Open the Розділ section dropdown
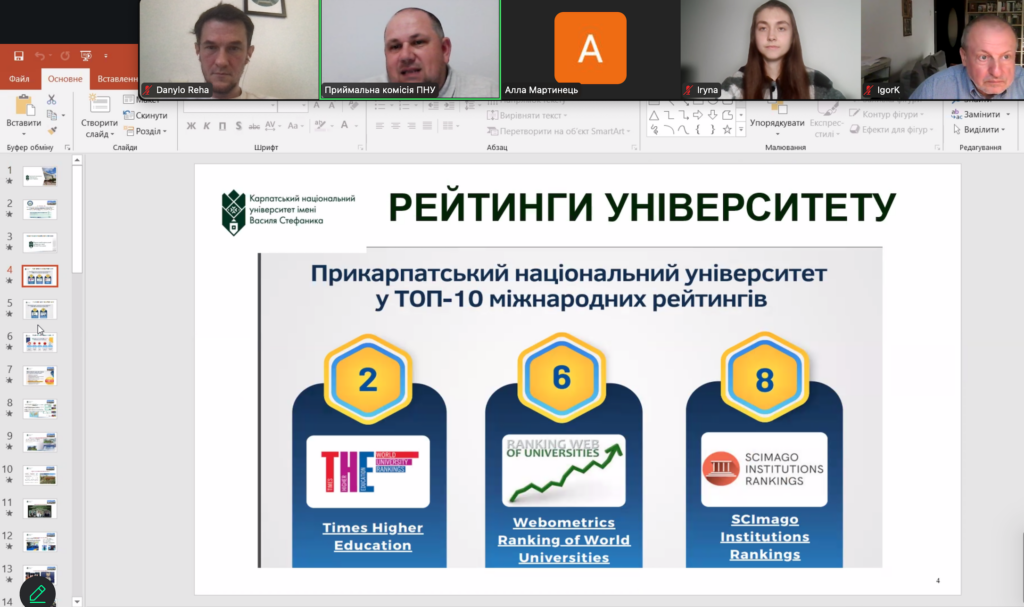 [x=146, y=131]
